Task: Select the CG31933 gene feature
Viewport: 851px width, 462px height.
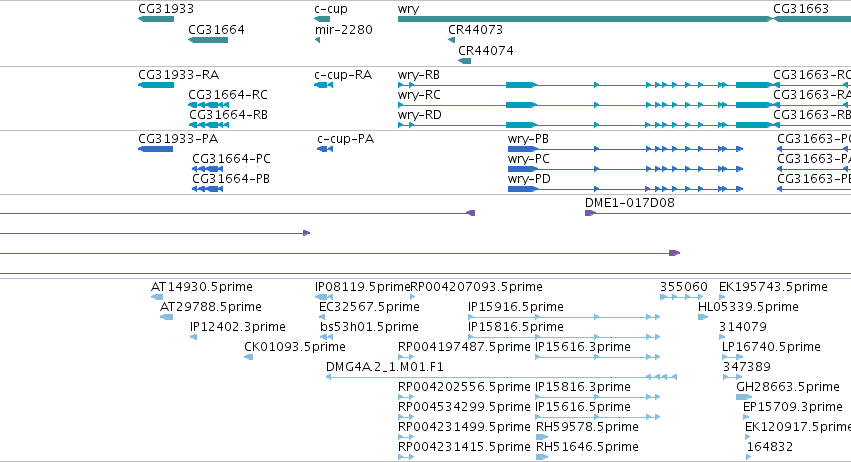Action: click(x=156, y=19)
